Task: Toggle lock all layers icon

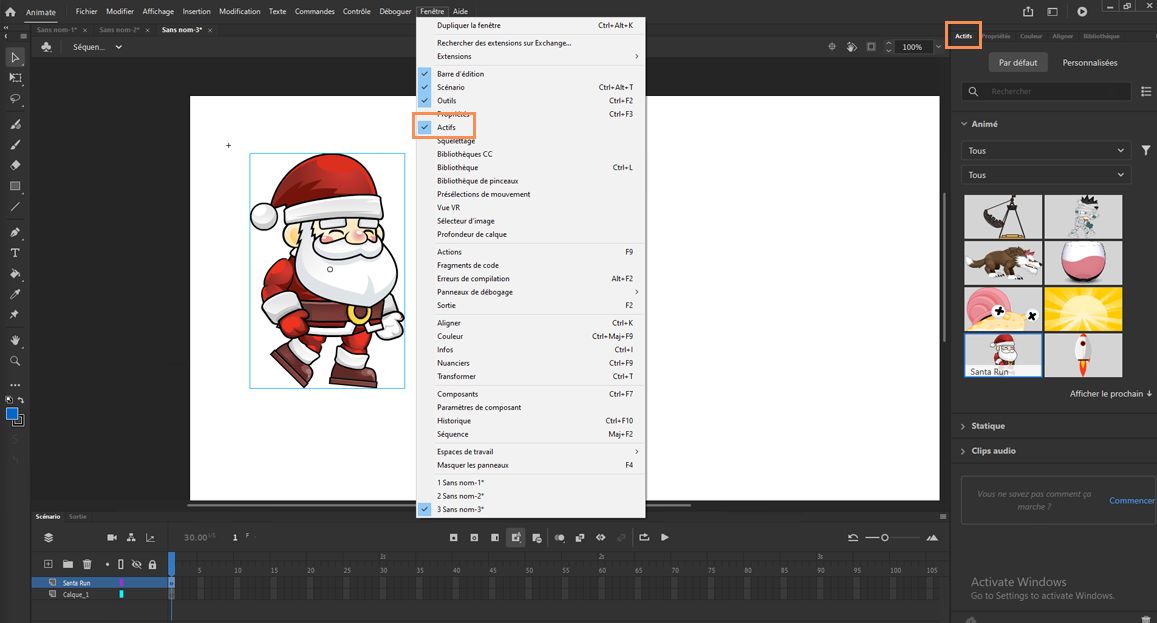Action: point(152,564)
